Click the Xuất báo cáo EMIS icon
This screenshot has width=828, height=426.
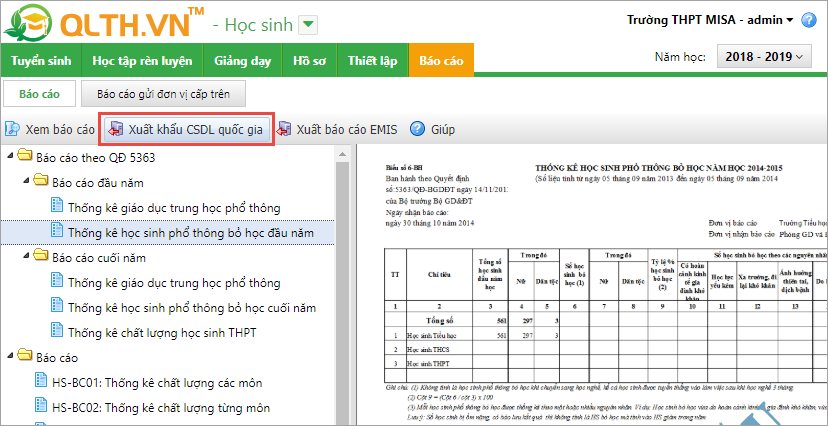[284, 129]
